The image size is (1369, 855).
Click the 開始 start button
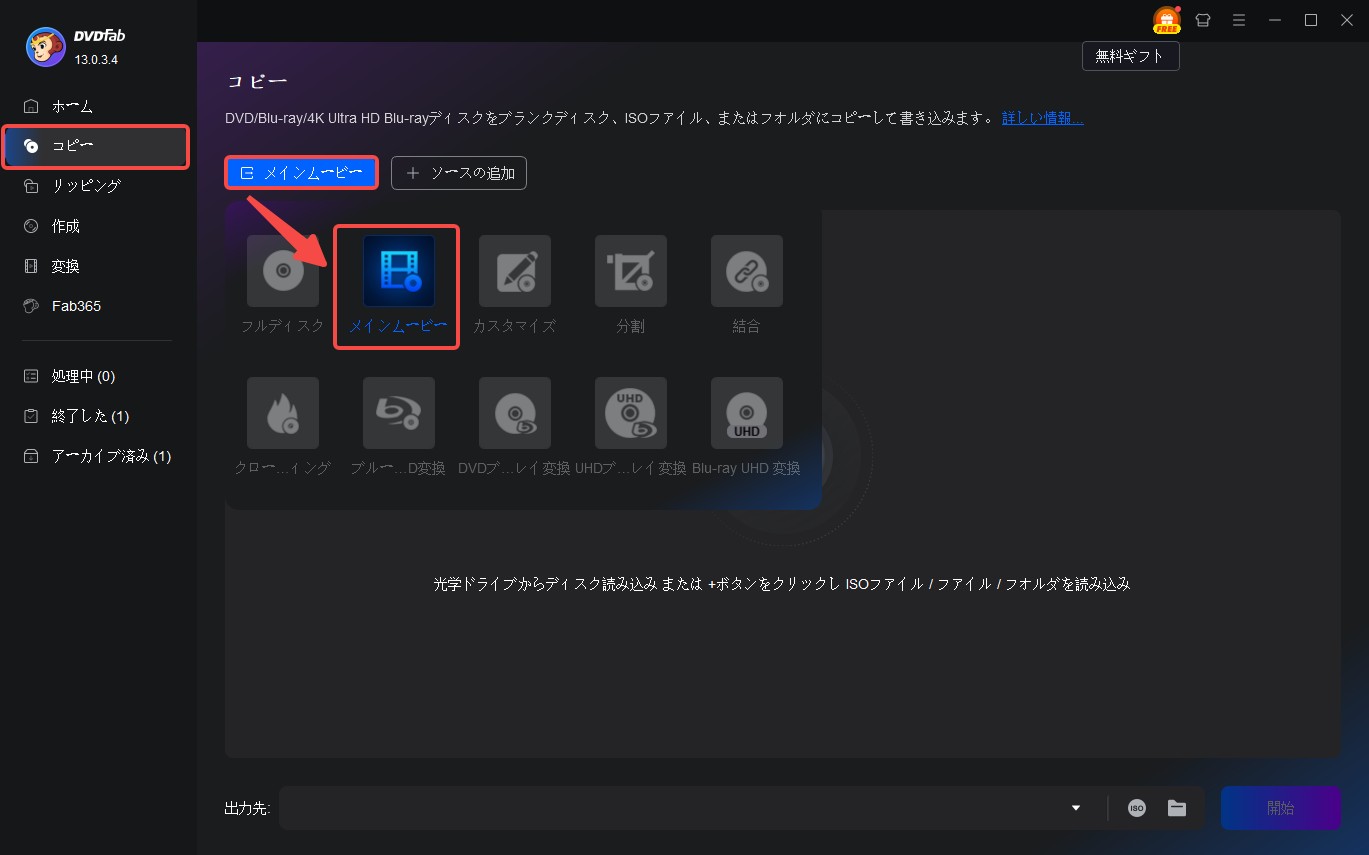pyautogui.click(x=1281, y=808)
